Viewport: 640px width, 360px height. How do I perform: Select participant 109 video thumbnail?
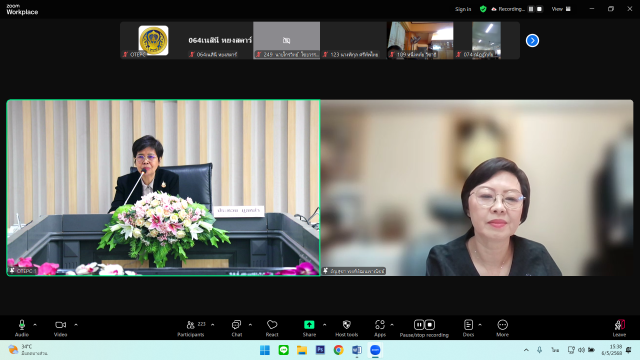(x=420, y=40)
